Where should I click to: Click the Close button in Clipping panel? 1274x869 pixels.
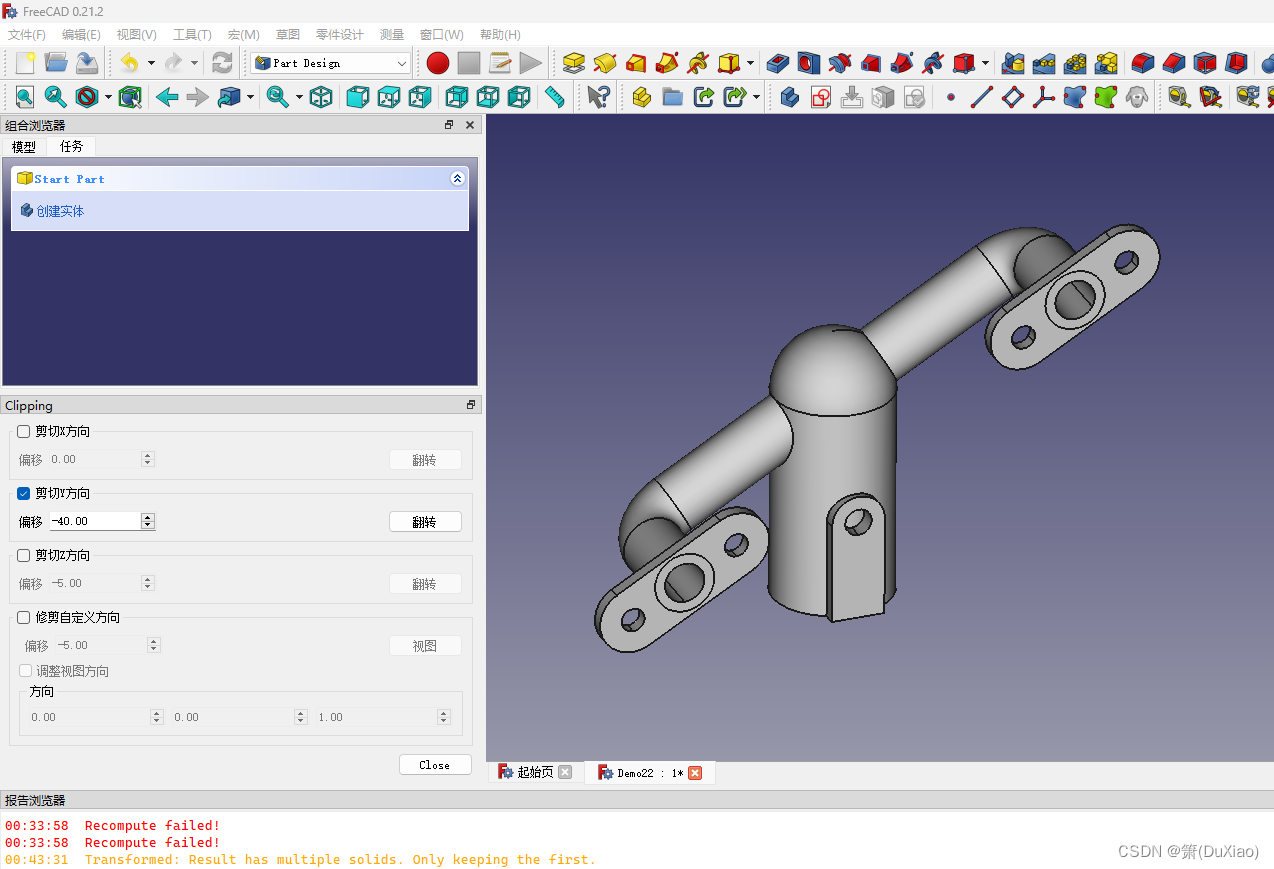click(x=435, y=765)
